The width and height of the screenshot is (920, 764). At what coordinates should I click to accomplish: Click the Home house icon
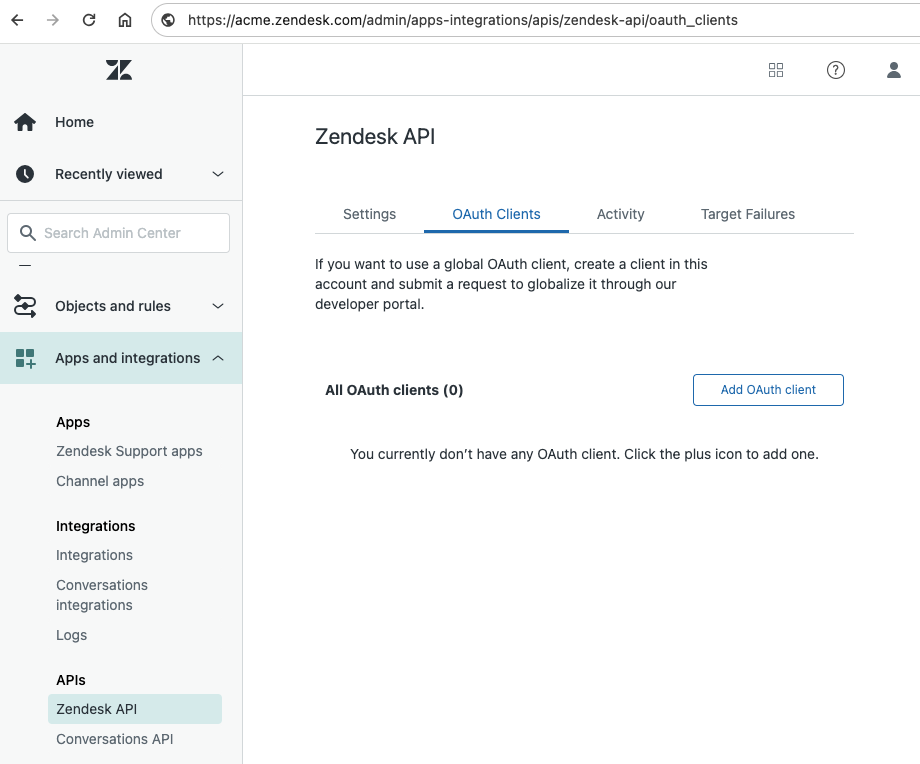point(25,122)
